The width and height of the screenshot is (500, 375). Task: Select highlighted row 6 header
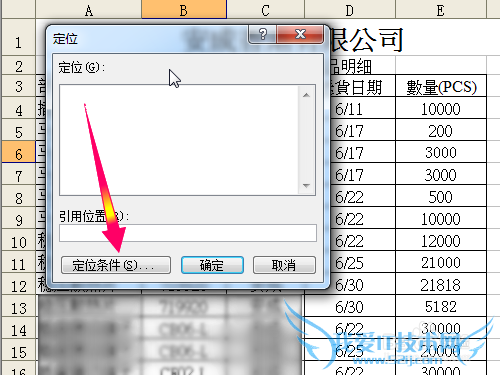point(19,152)
